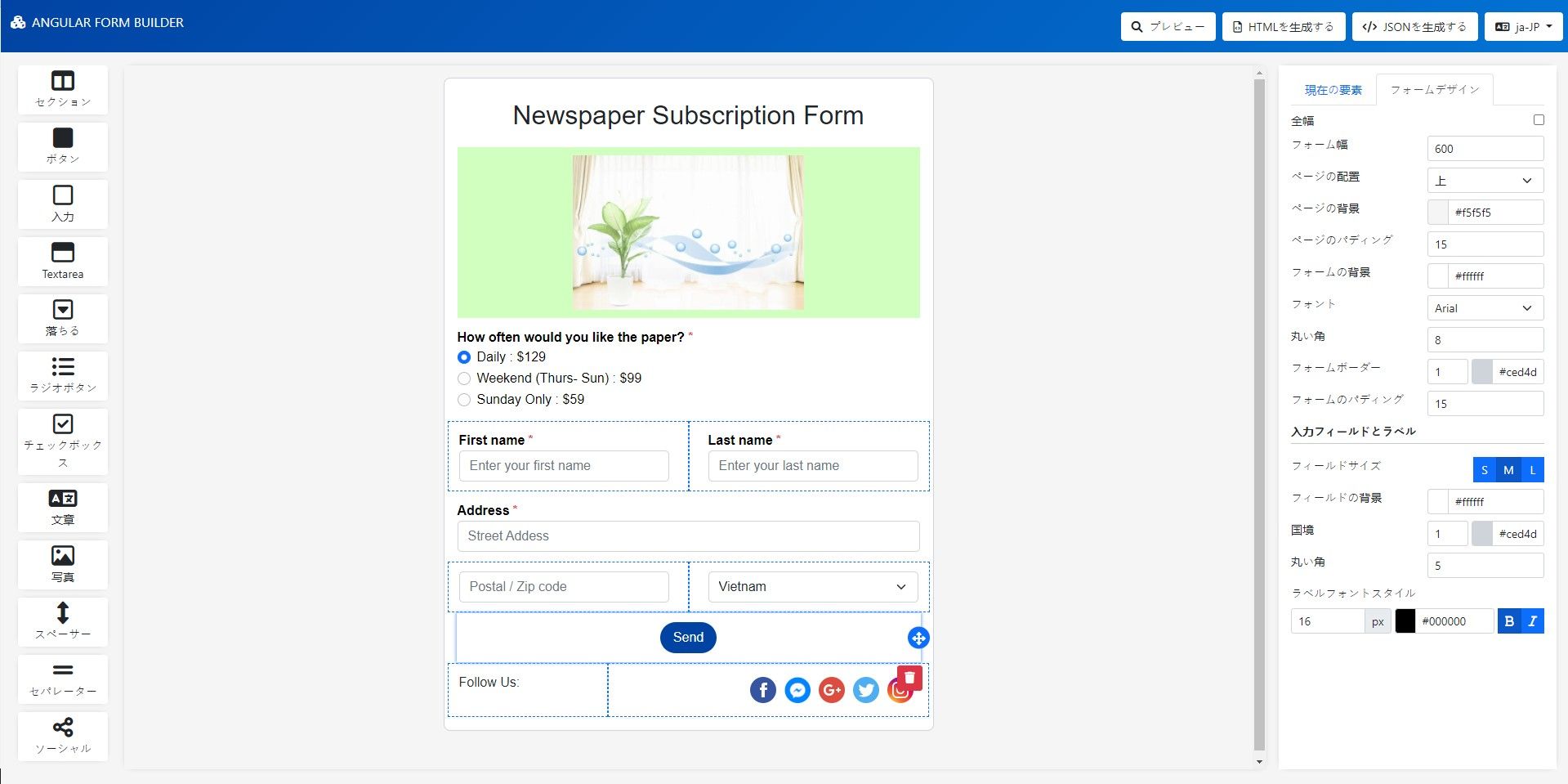Toggle the full width (全幅) checkbox

tap(1539, 120)
